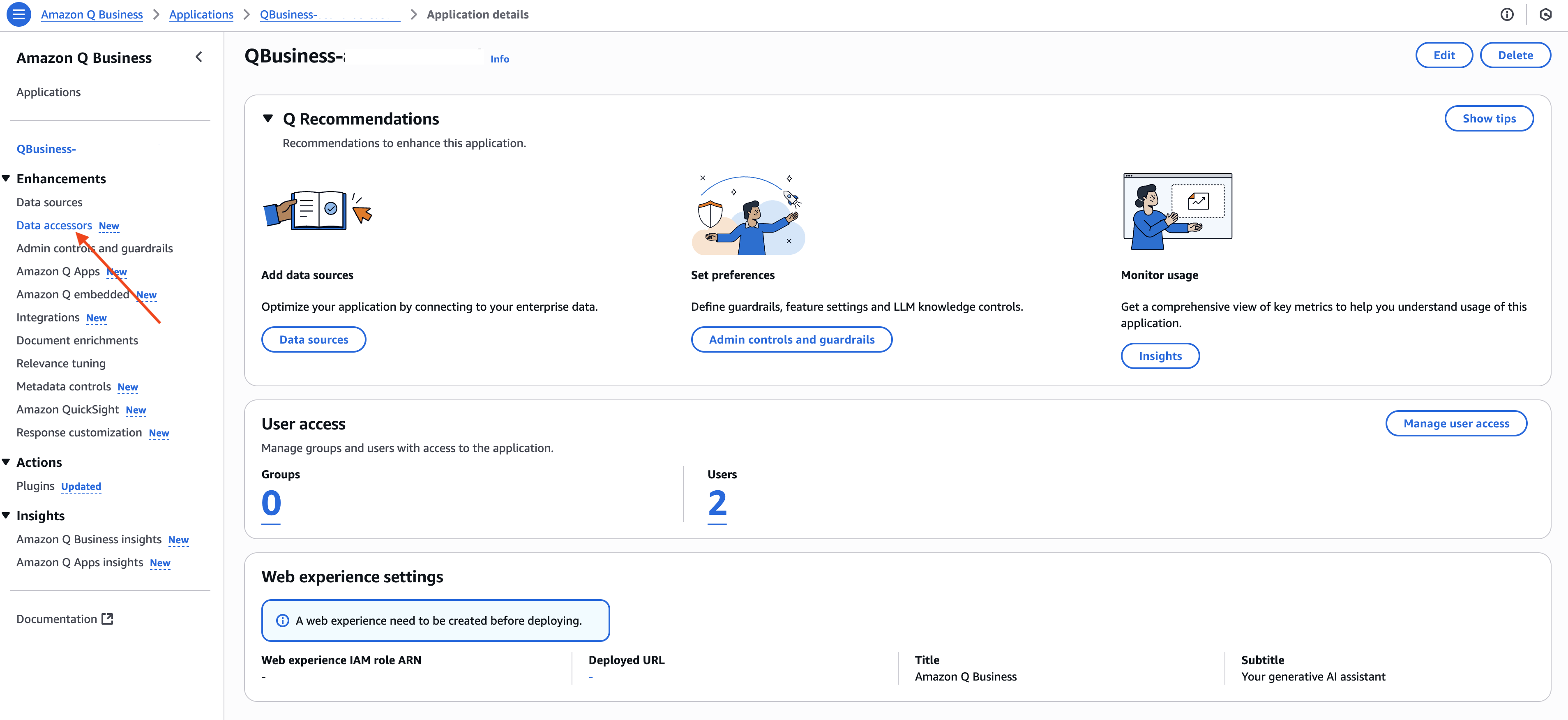Image resolution: width=1568 pixels, height=720 pixels.
Task: Go to Plugins under Actions
Action: click(x=35, y=486)
